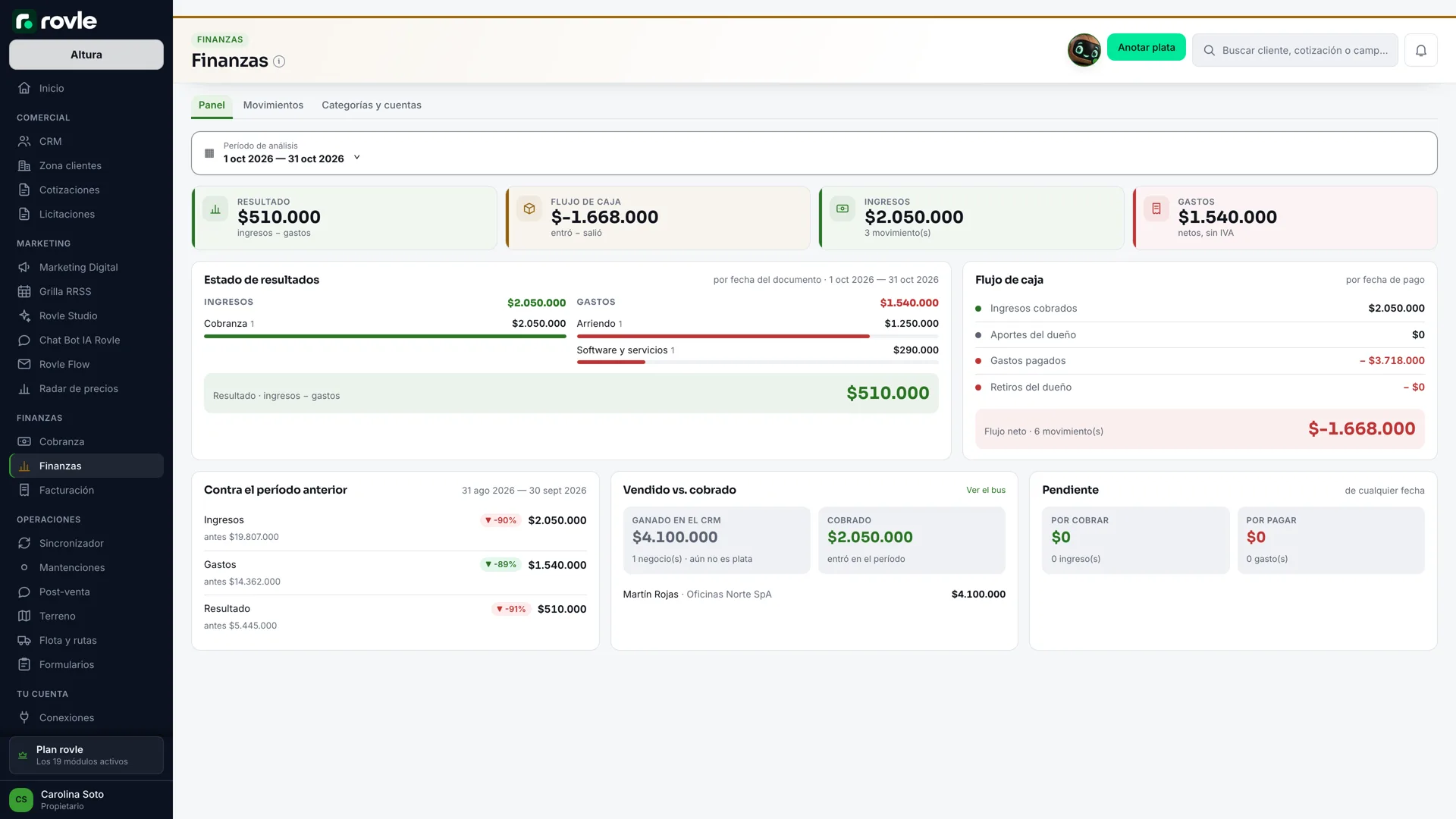Click the Mantenciones circle icon
Image resolution: width=1456 pixels, height=819 pixels.
24,567
